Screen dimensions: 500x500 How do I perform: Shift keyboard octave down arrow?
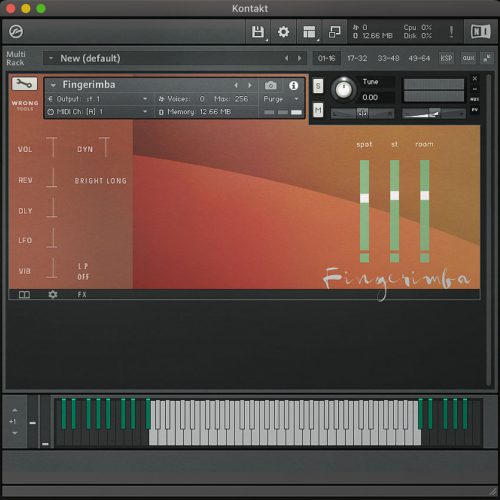15,433
